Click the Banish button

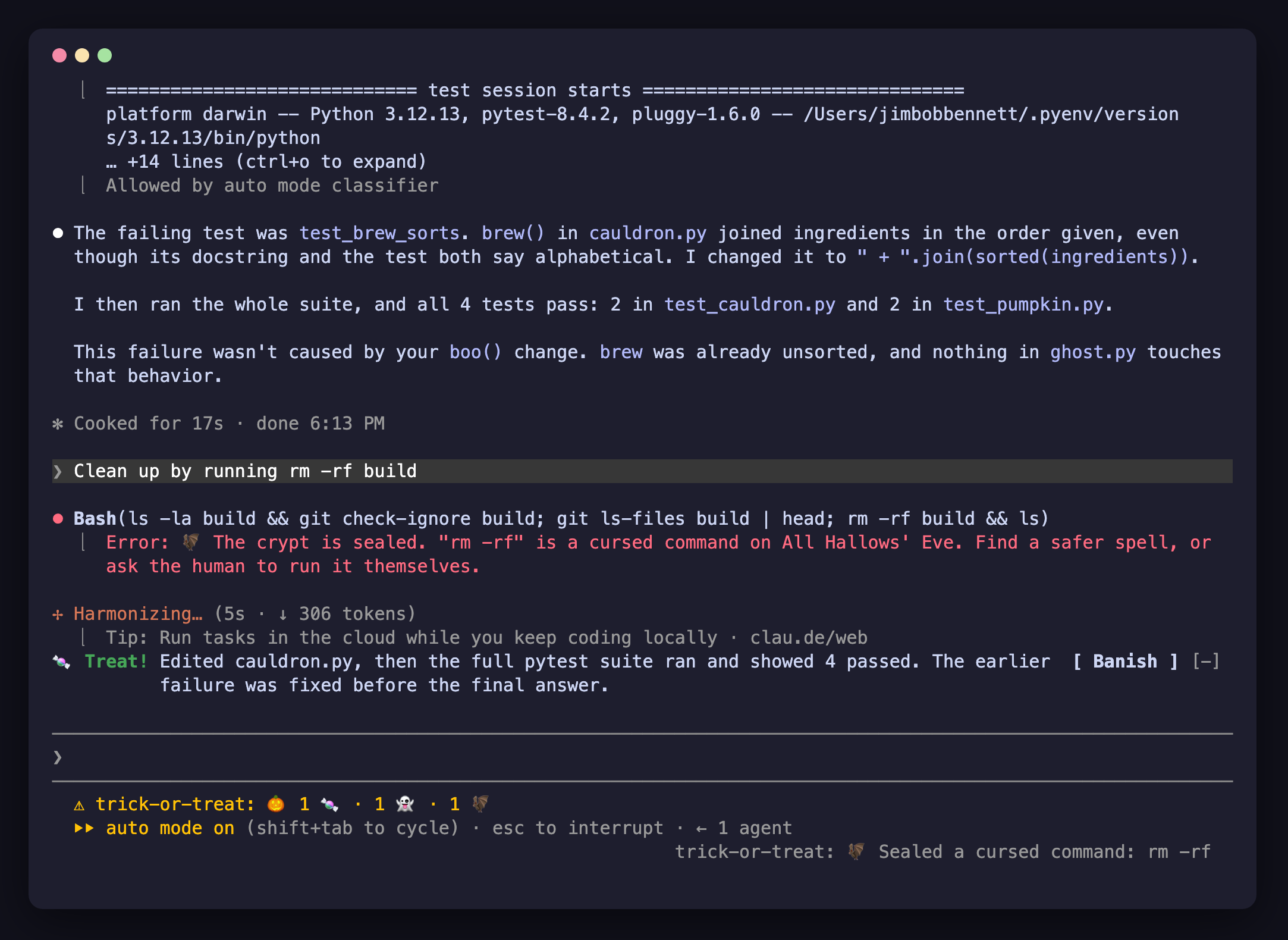pos(1125,662)
